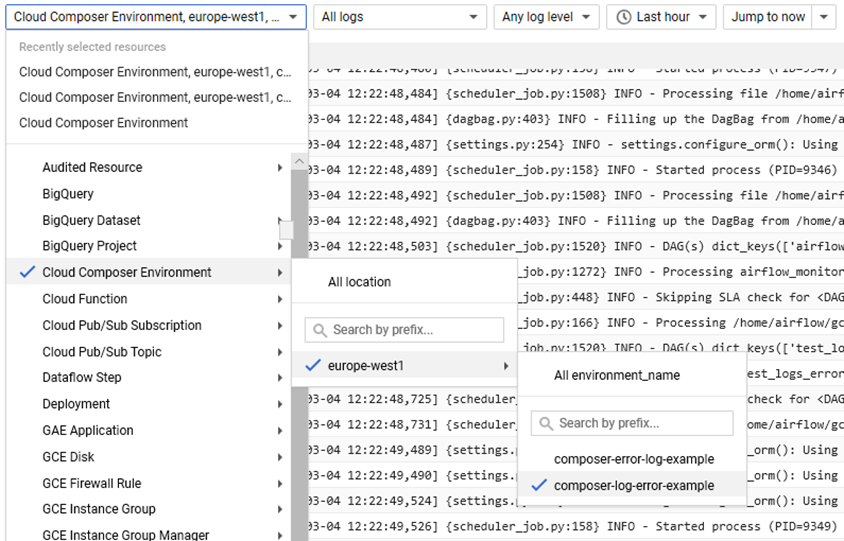Select first recent Cloud Composer Environment, europe-west1 entry
The image size is (844, 541).
click(155, 72)
